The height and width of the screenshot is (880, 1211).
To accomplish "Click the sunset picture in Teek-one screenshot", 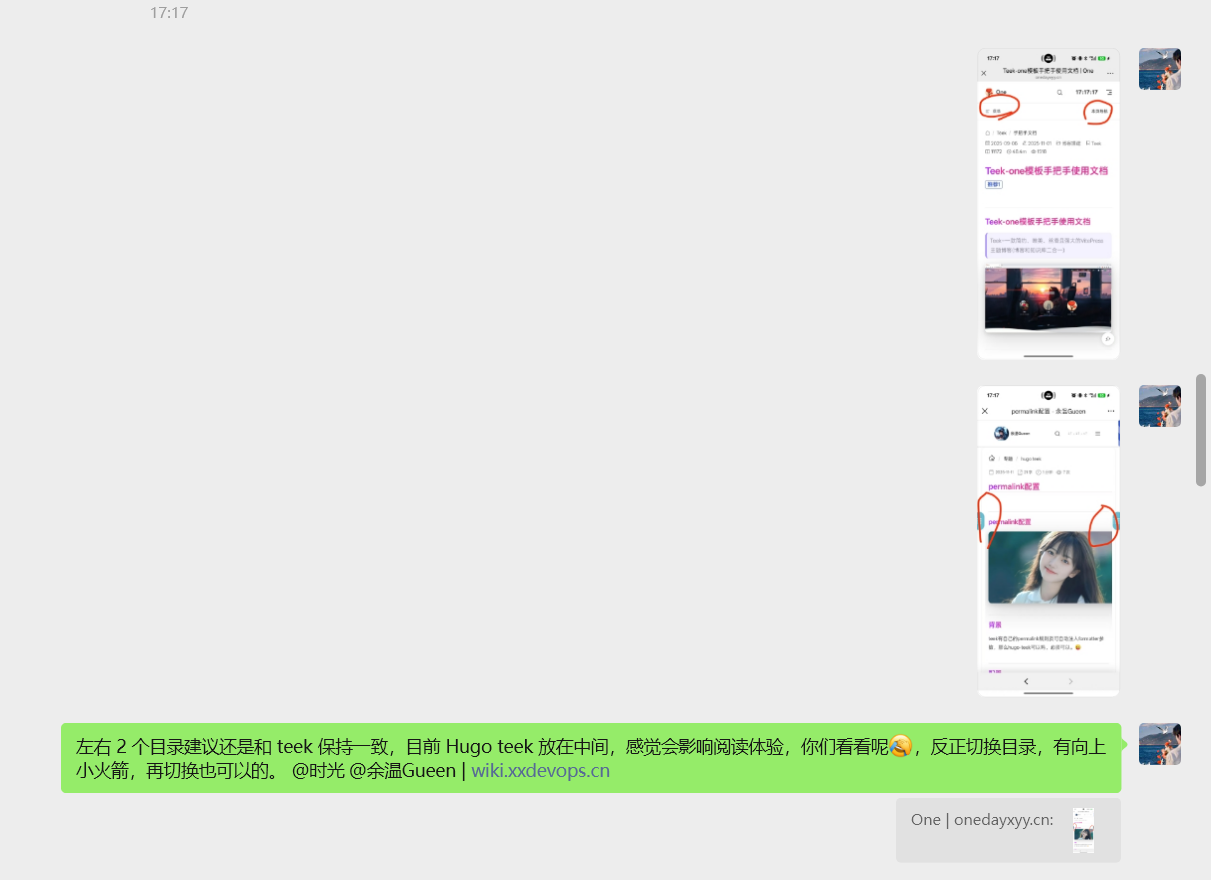I will coord(1048,297).
